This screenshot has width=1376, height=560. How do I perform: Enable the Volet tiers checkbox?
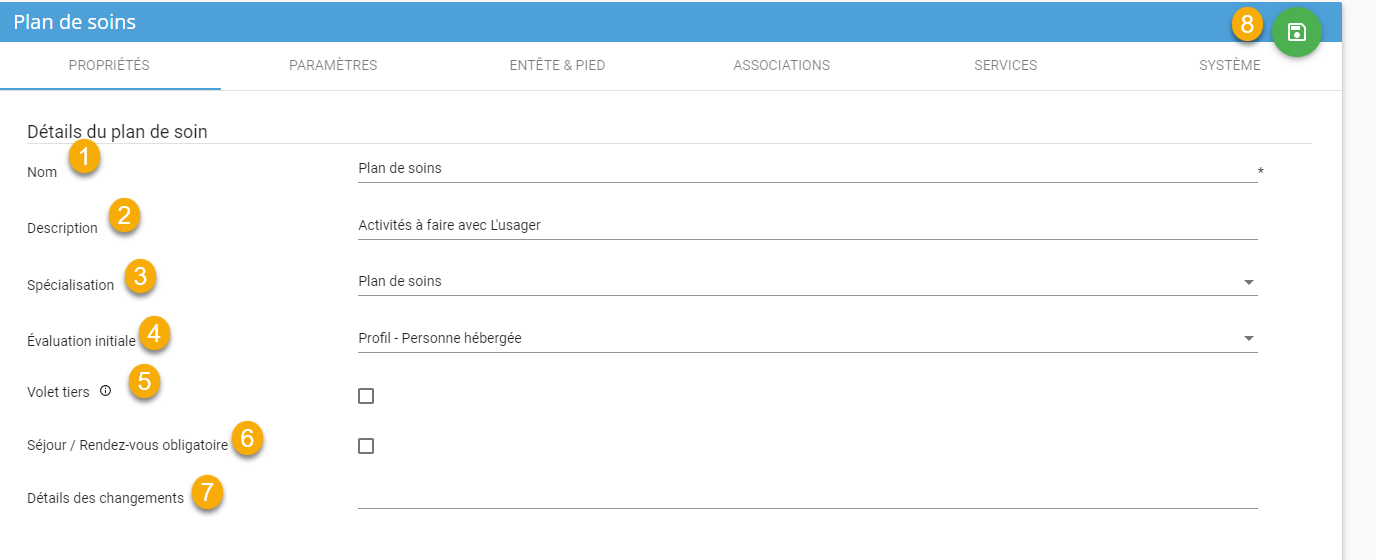[366, 396]
